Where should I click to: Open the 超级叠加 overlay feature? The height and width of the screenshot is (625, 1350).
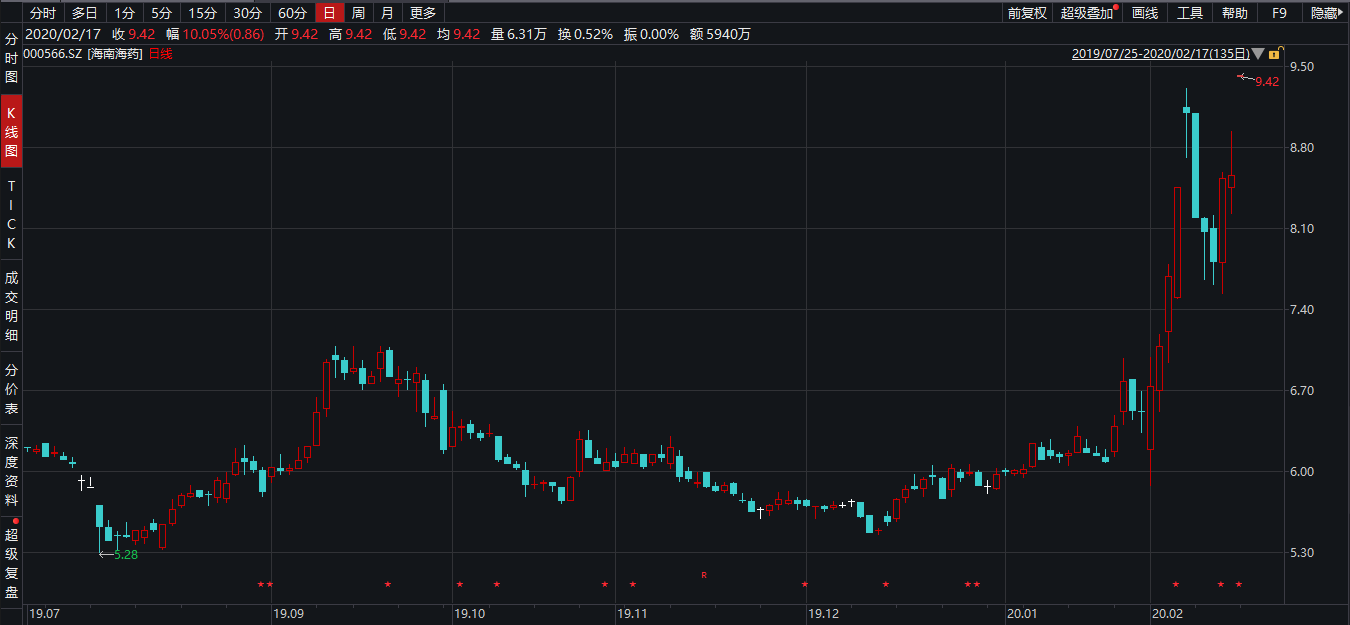click(1087, 13)
